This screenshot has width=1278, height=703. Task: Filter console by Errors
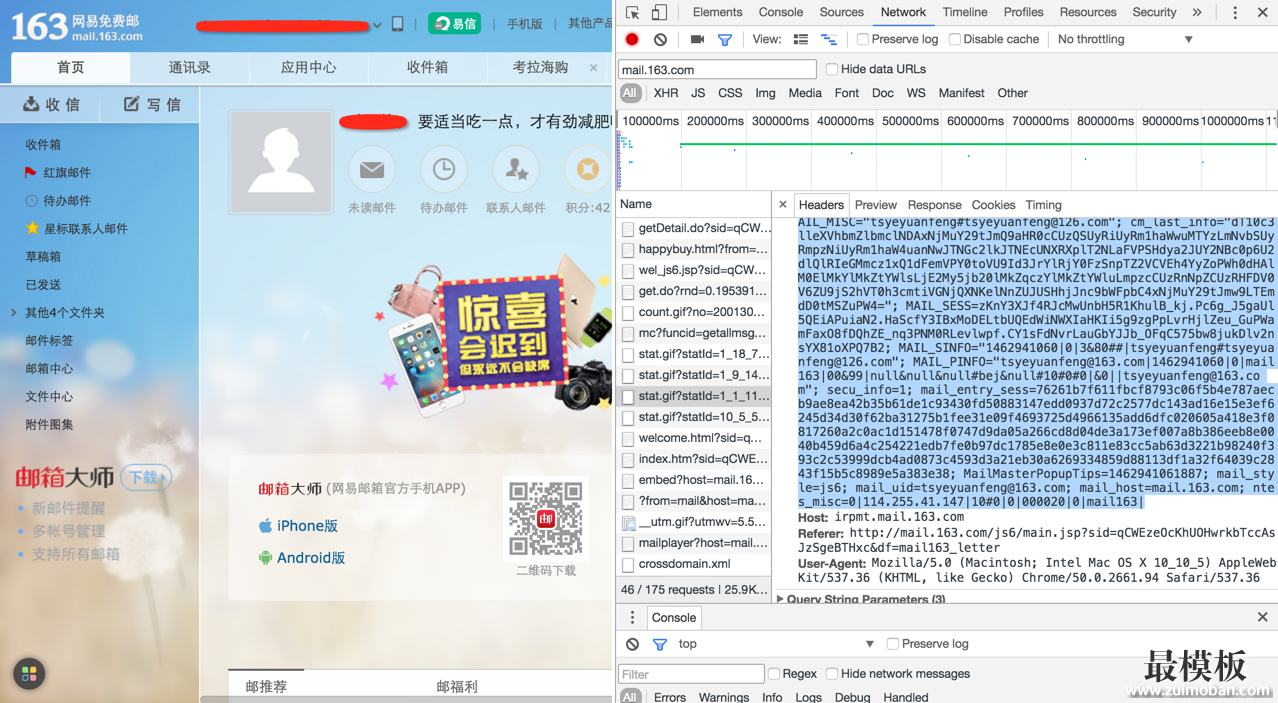[670, 697]
